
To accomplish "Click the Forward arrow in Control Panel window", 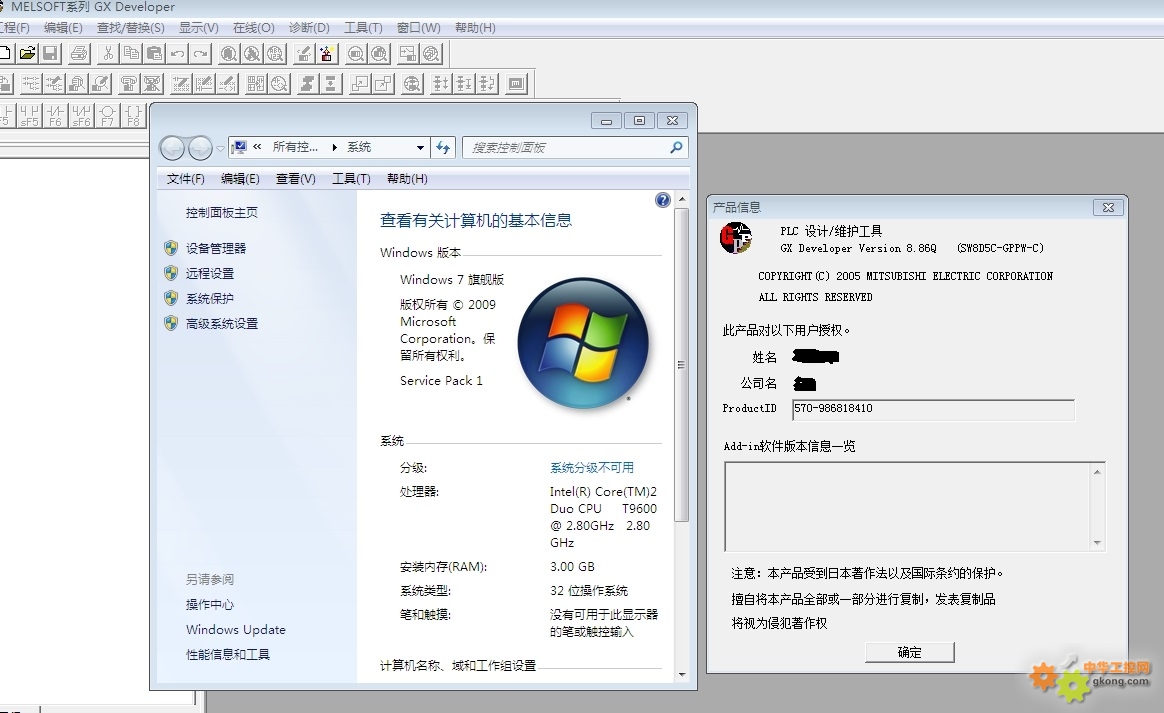I will (x=200, y=149).
